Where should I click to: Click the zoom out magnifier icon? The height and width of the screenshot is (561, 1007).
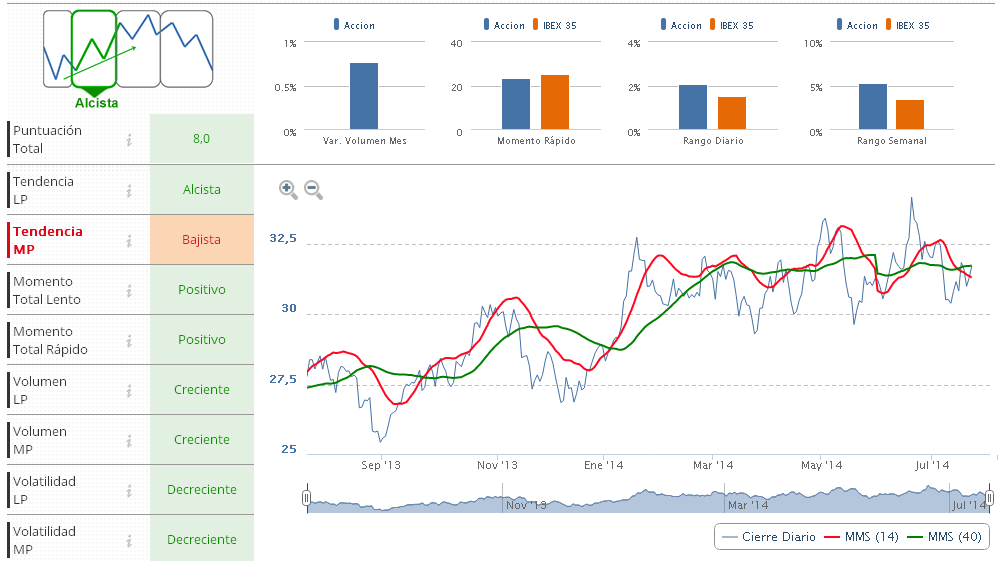coord(312,188)
